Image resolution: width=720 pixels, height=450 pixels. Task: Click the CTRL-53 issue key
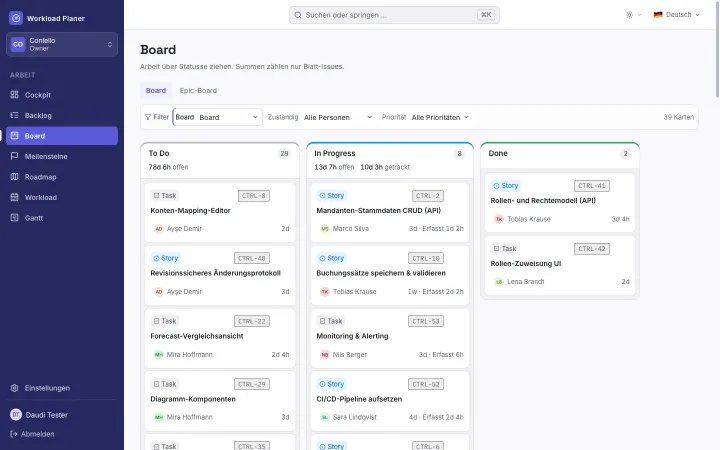(x=426, y=321)
